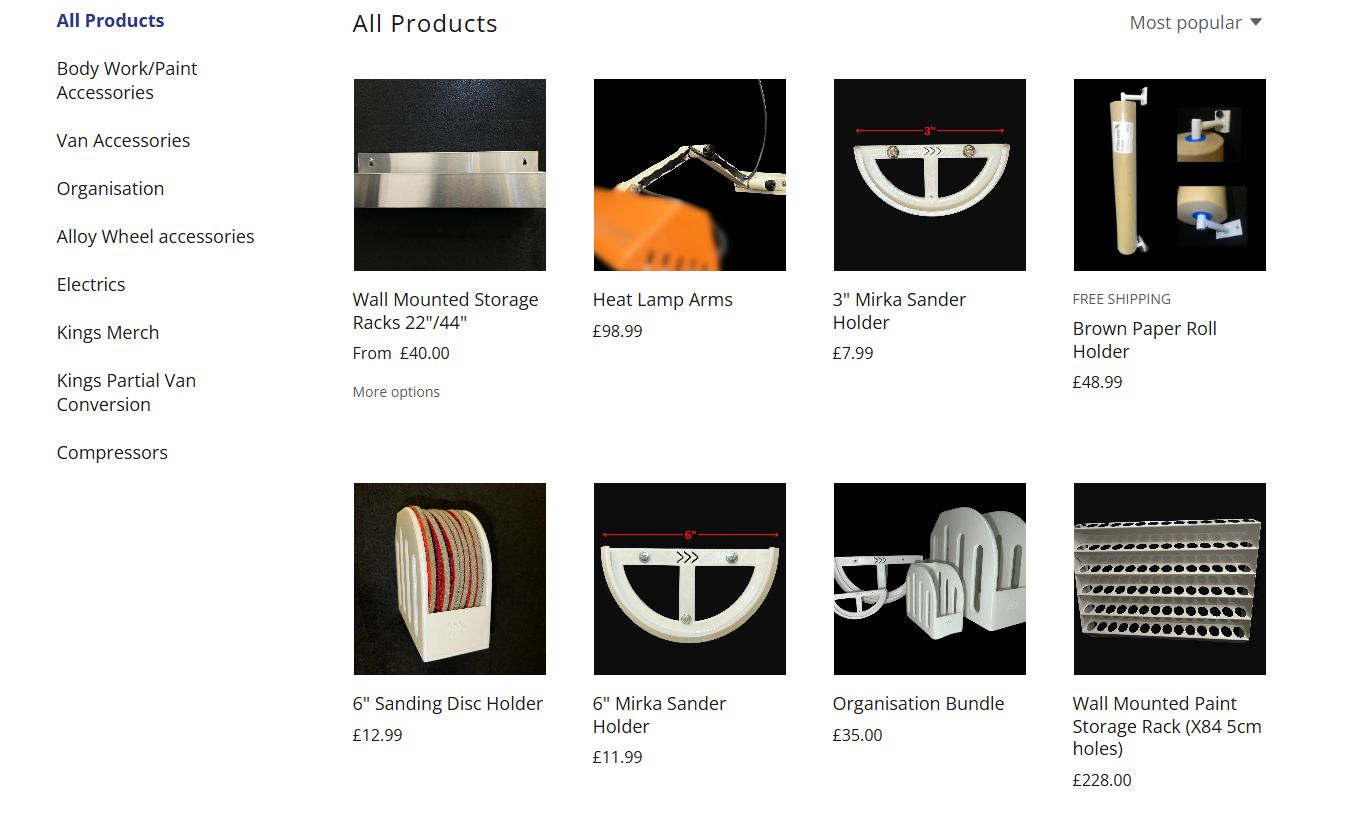Click the Wall Mounted Storage Racks product image
Screen dimensions: 1347x817
[x=450, y=175]
